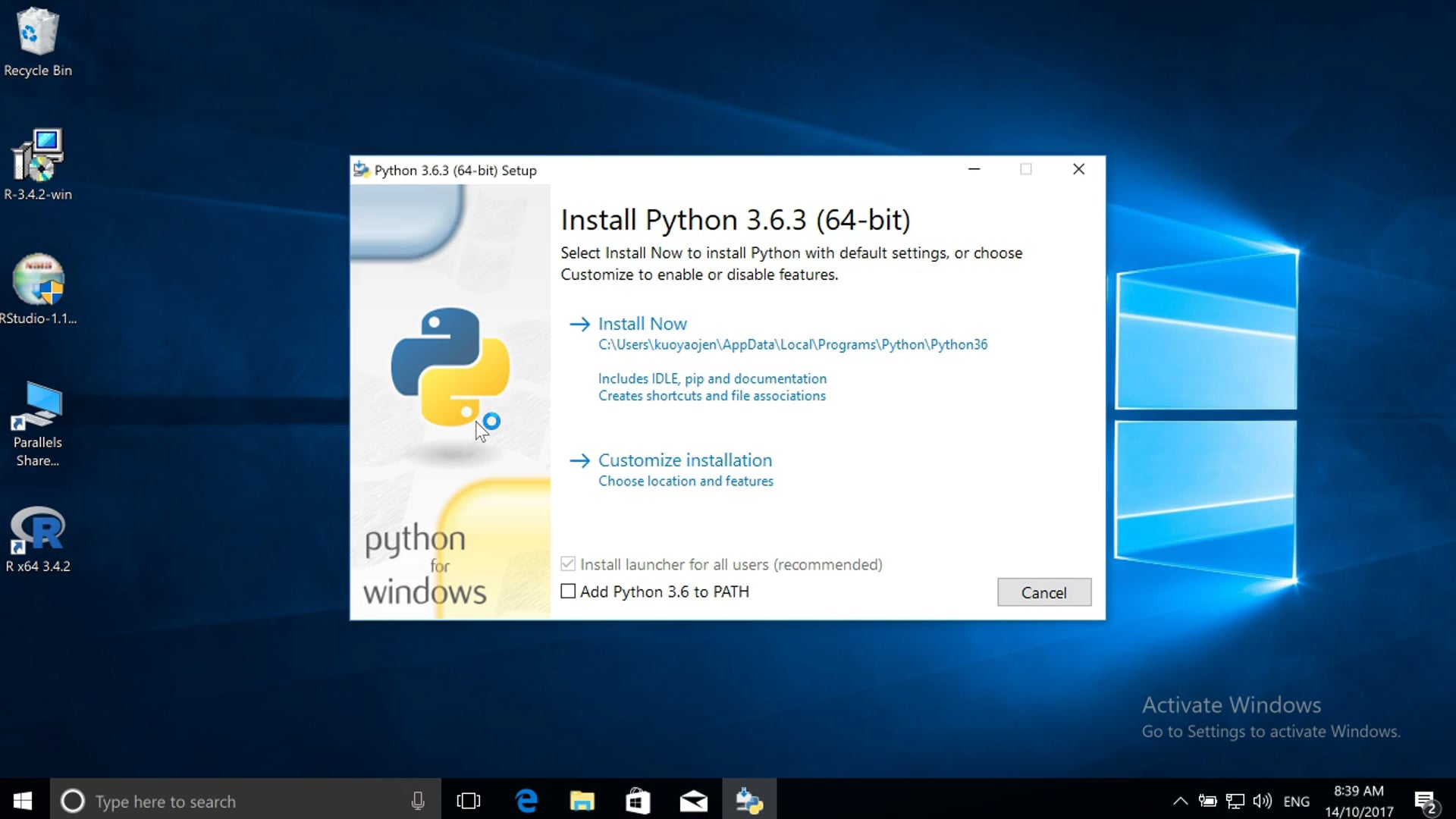Open Task View from the taskbar

pos(469,800)
